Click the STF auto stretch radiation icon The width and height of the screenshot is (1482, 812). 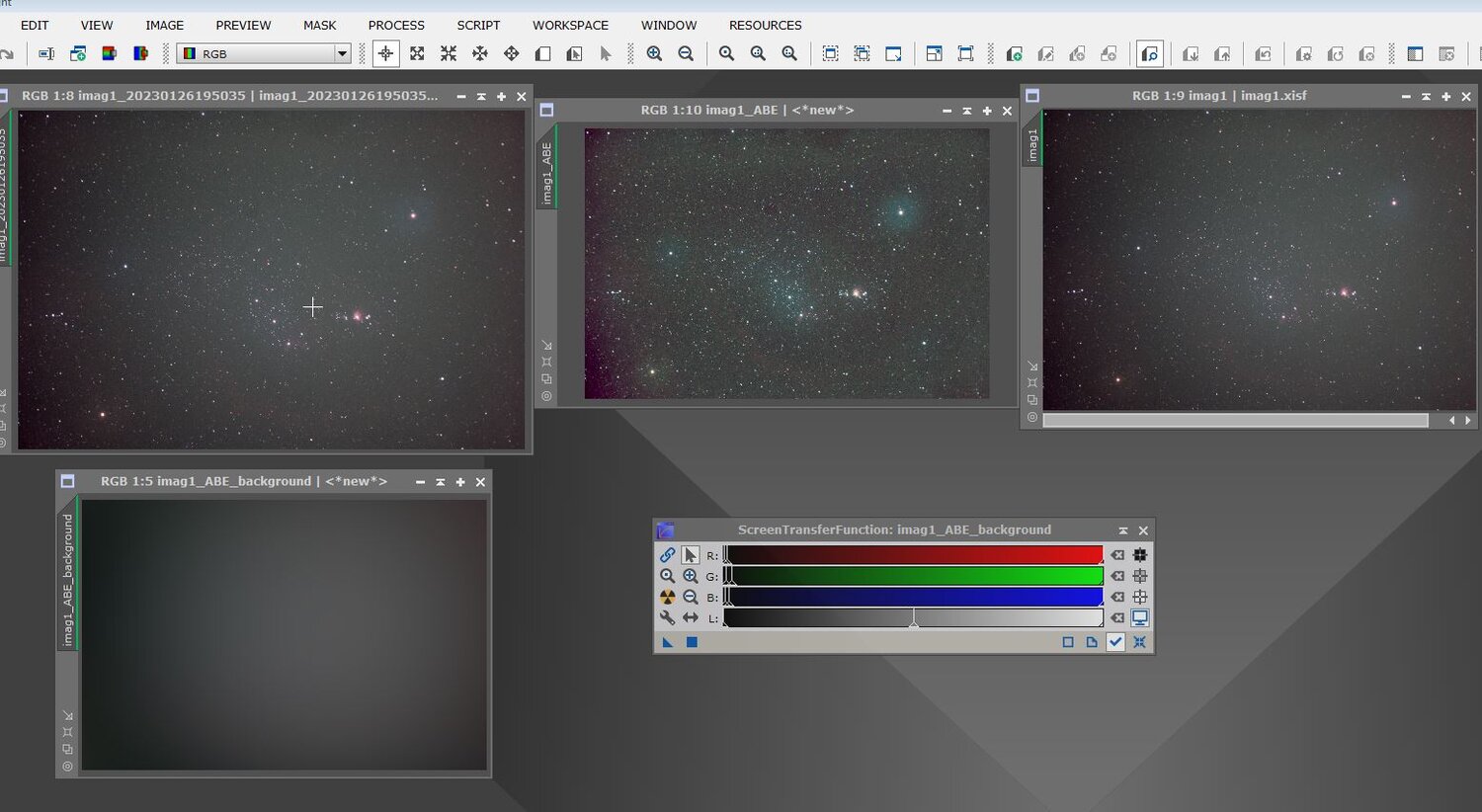(668, 598)
